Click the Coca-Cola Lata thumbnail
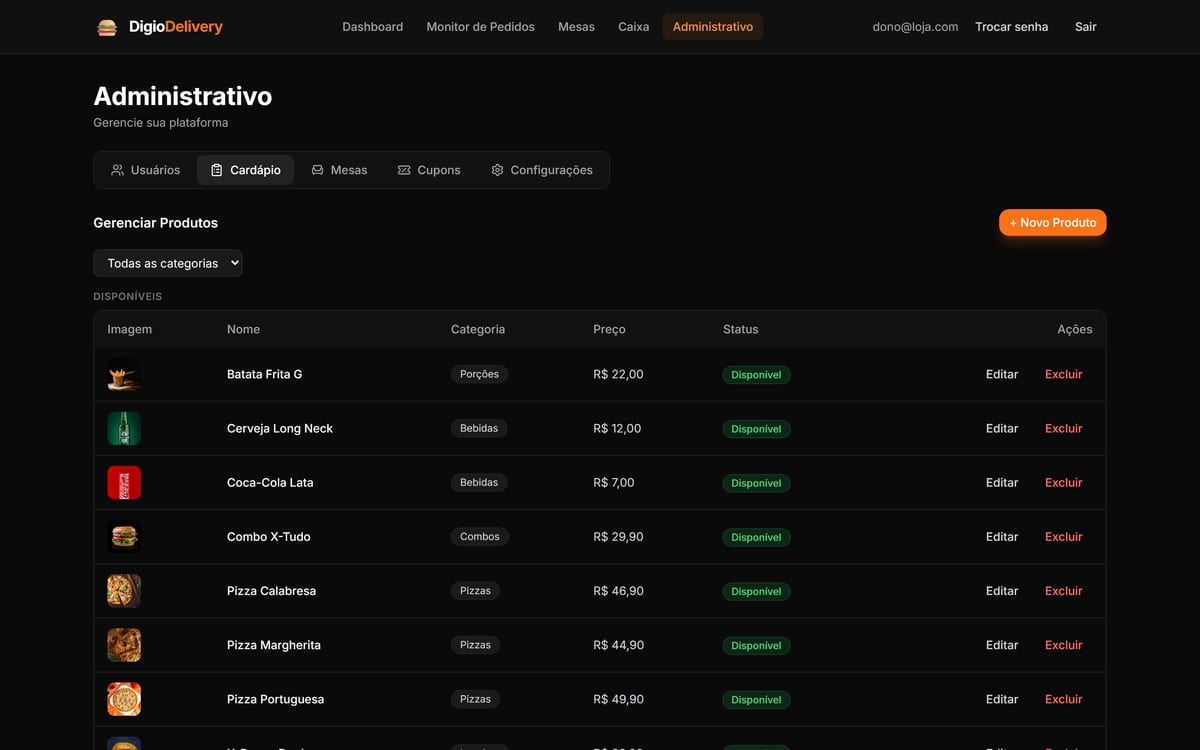The image size is (1200, 750). [x=124, y=483]
